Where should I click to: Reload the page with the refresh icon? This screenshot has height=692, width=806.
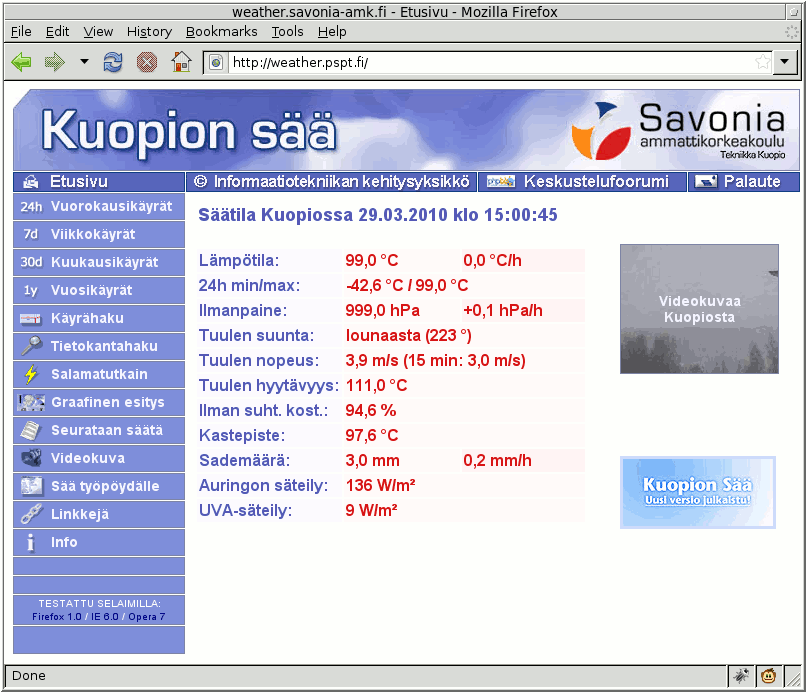113,62
